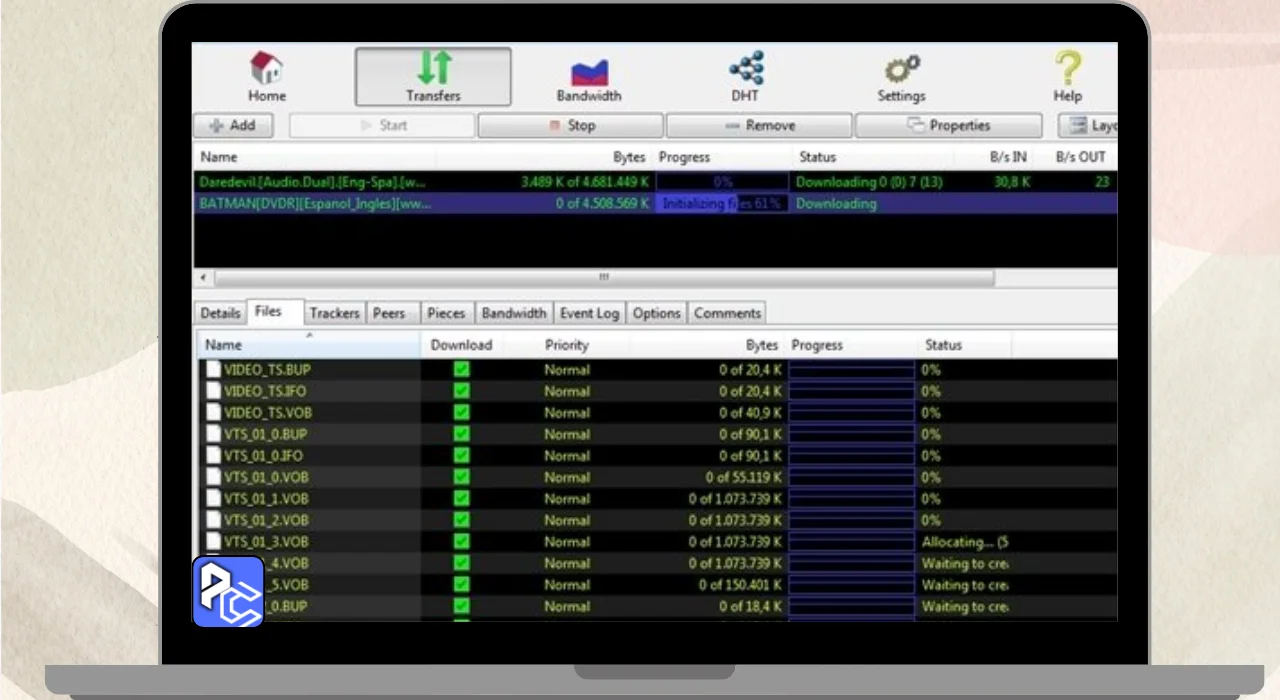
Task: Click left arrow of horizontal scrollbar
Action: (x=204, y=278)
